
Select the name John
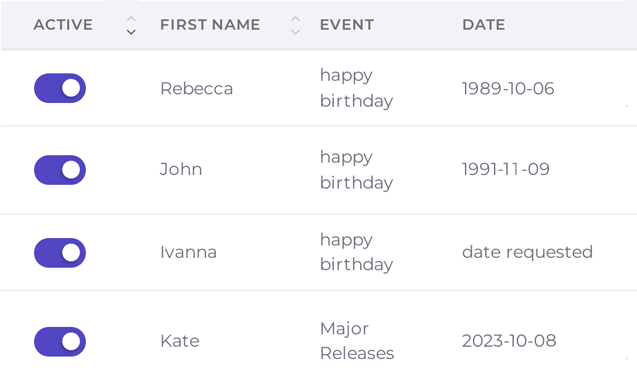tap(181, 169)
